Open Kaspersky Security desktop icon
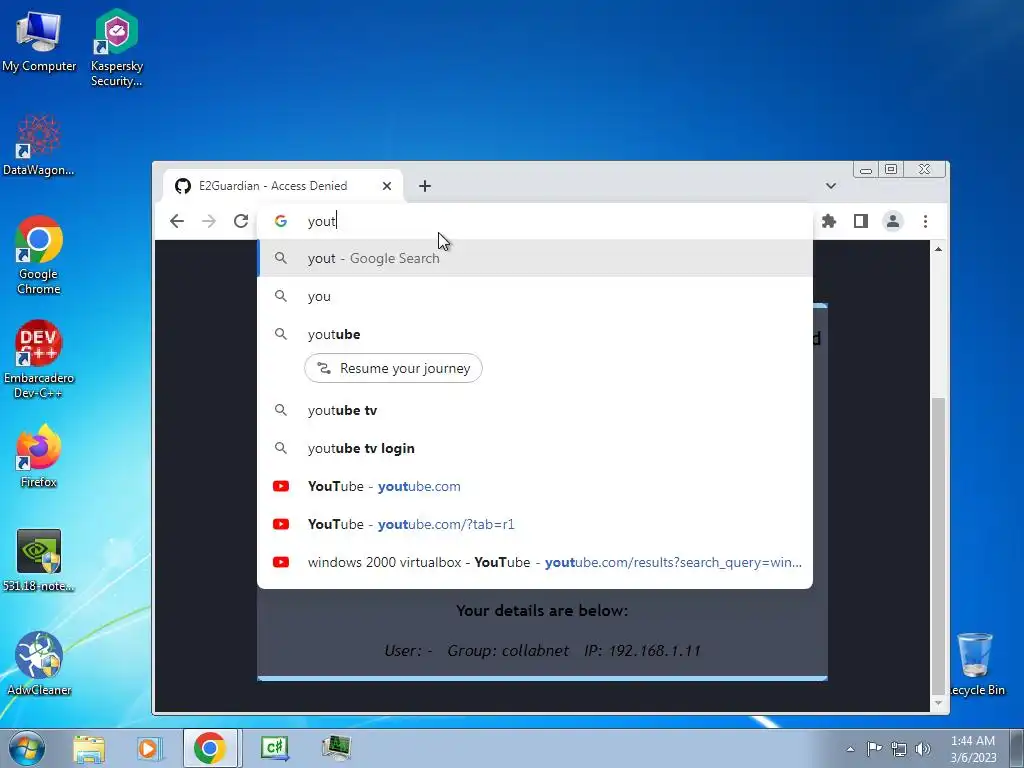The width and height of the screenshot is (1024, 768). (116, 47)
